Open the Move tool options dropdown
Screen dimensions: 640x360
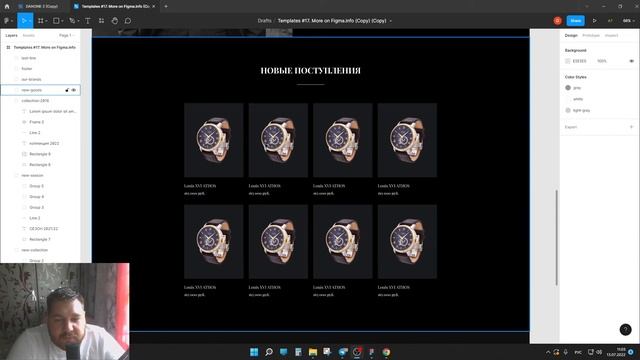pos(30,21)
